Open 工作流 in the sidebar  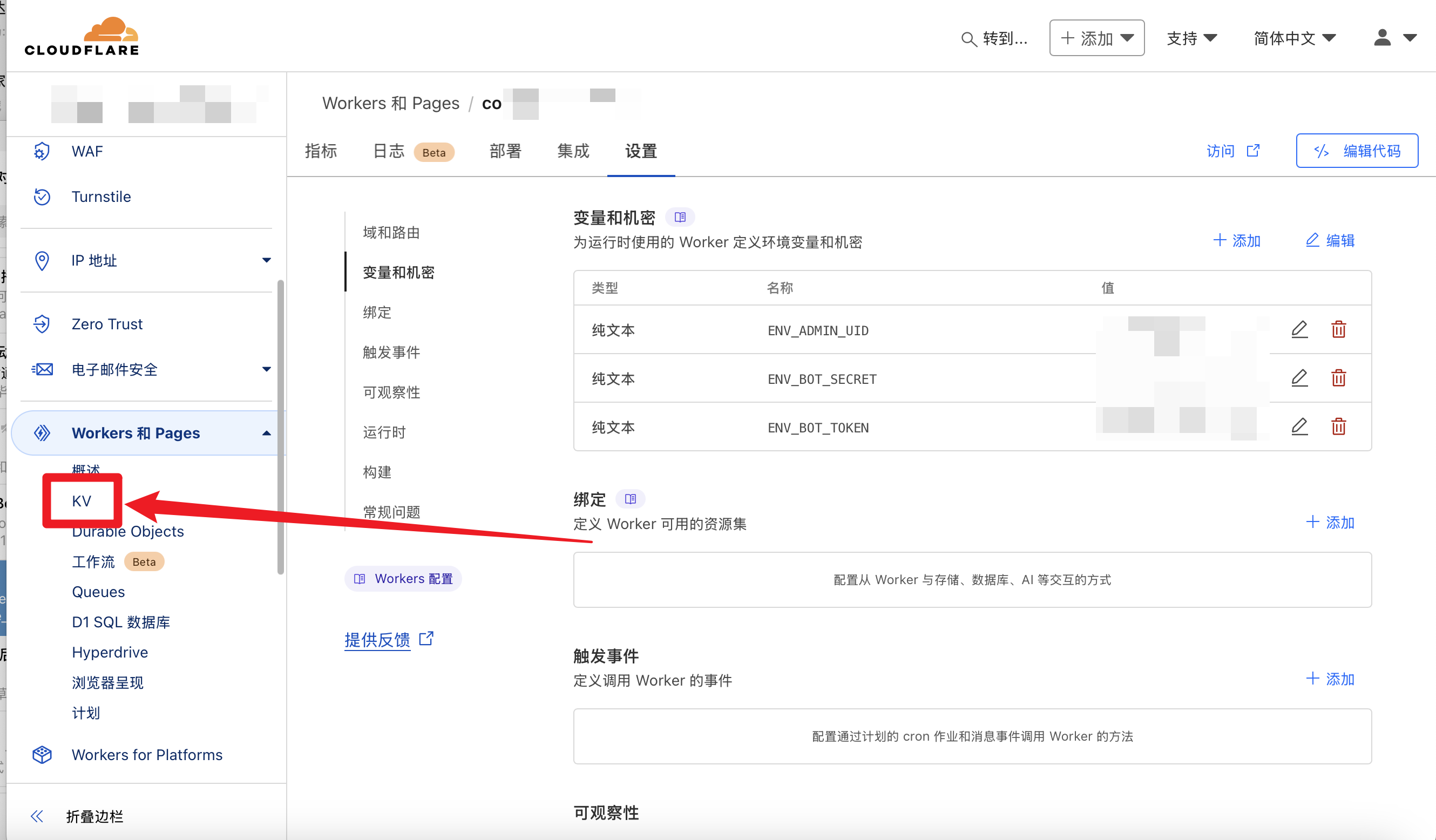click(93, 562)
